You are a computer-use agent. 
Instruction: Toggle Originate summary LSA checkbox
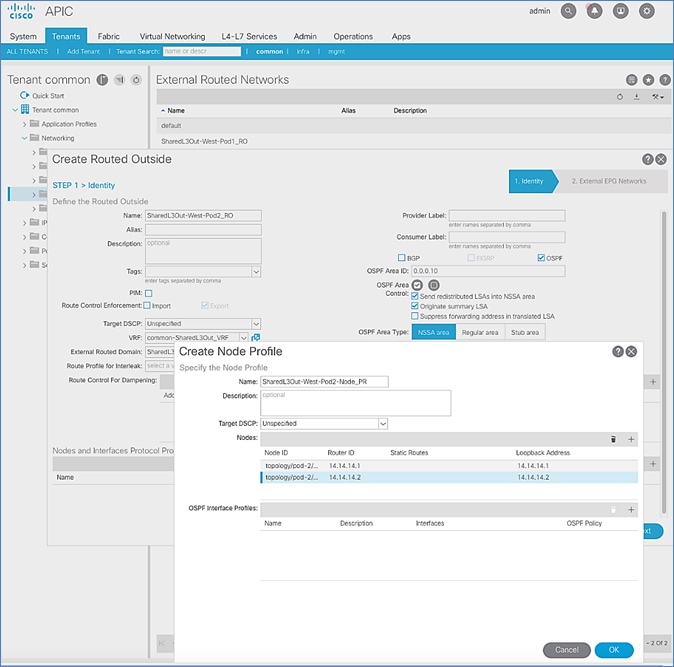[415, 306]
